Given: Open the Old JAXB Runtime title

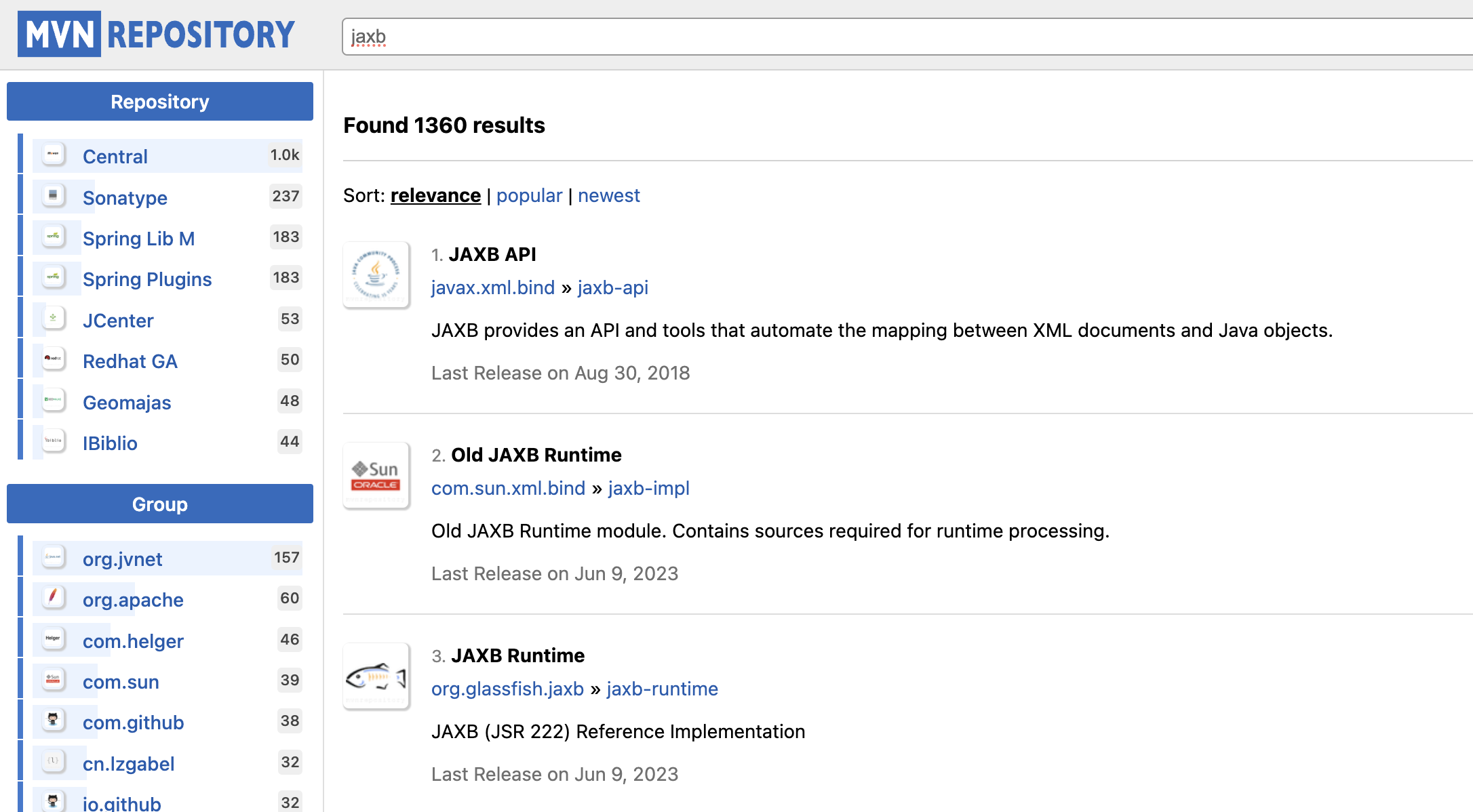Looking at the screenshot, I should tap(536, 455).
